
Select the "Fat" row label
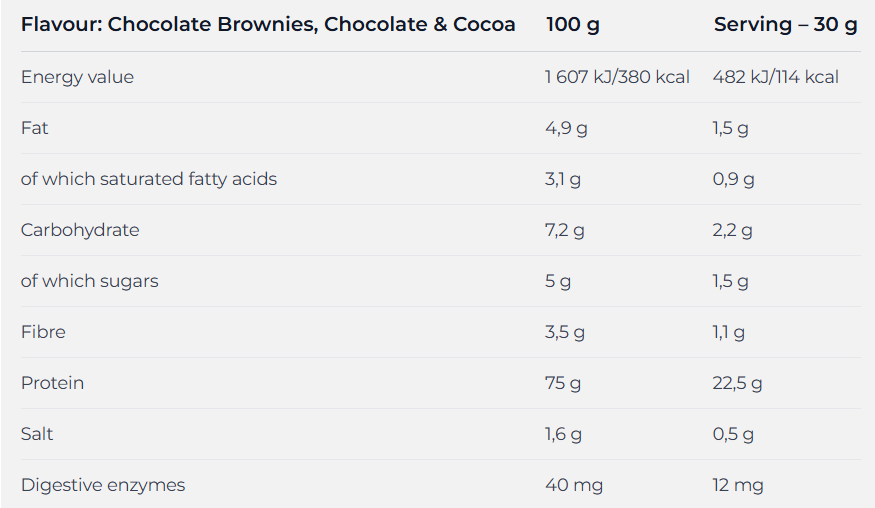[x=34, y=128]
